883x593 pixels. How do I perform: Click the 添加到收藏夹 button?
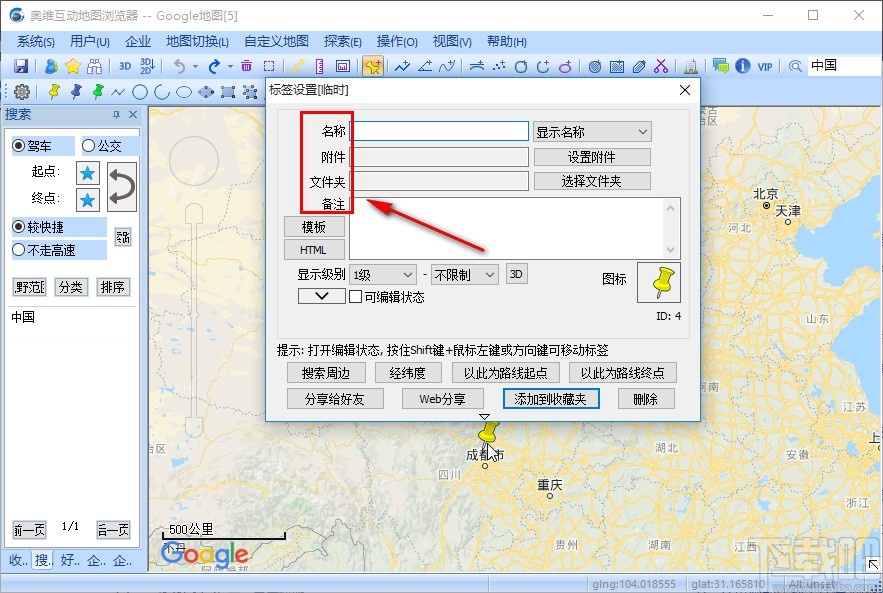(551, 399)
